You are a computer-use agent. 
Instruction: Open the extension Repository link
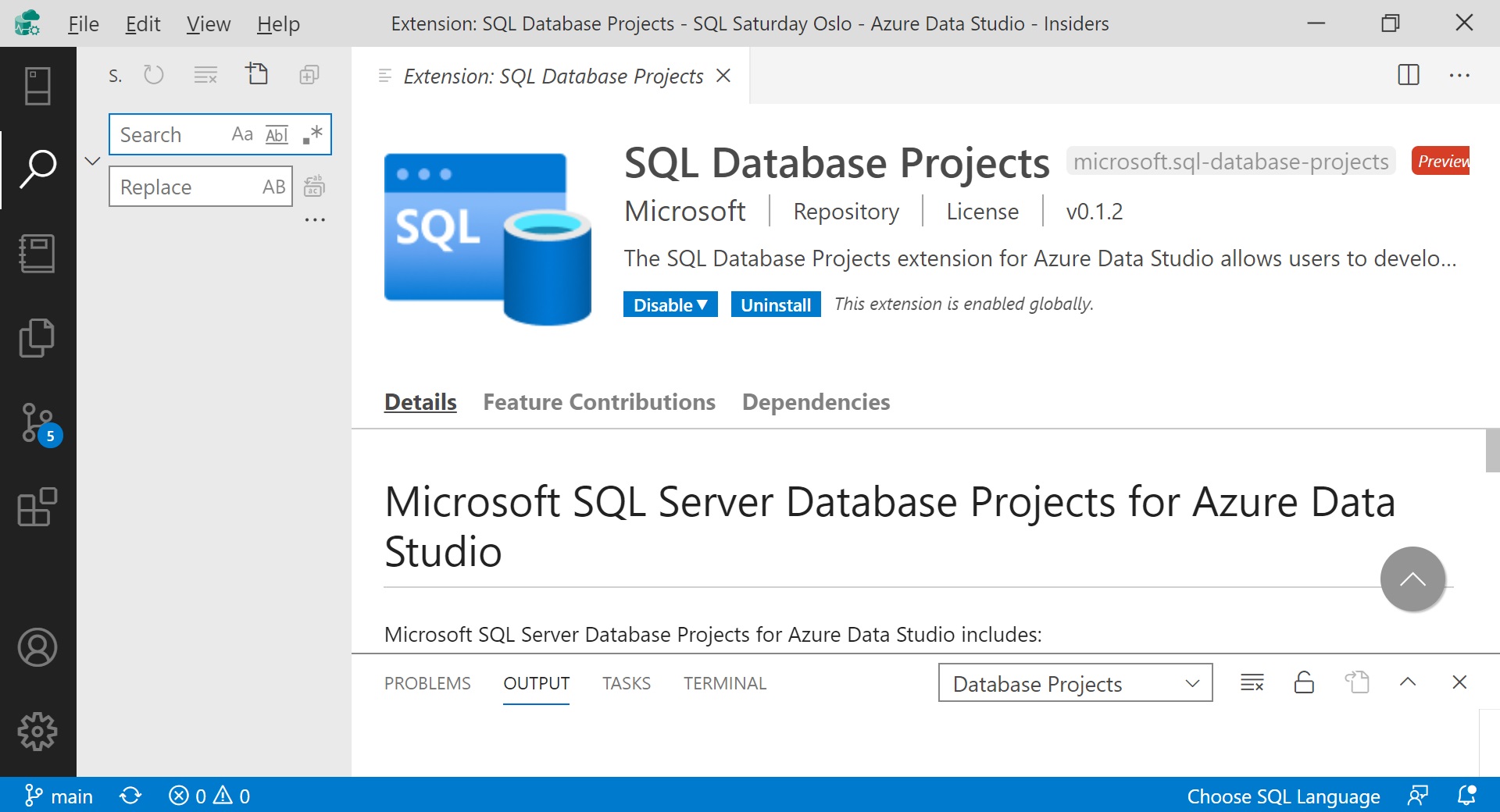tap(845, 211)
